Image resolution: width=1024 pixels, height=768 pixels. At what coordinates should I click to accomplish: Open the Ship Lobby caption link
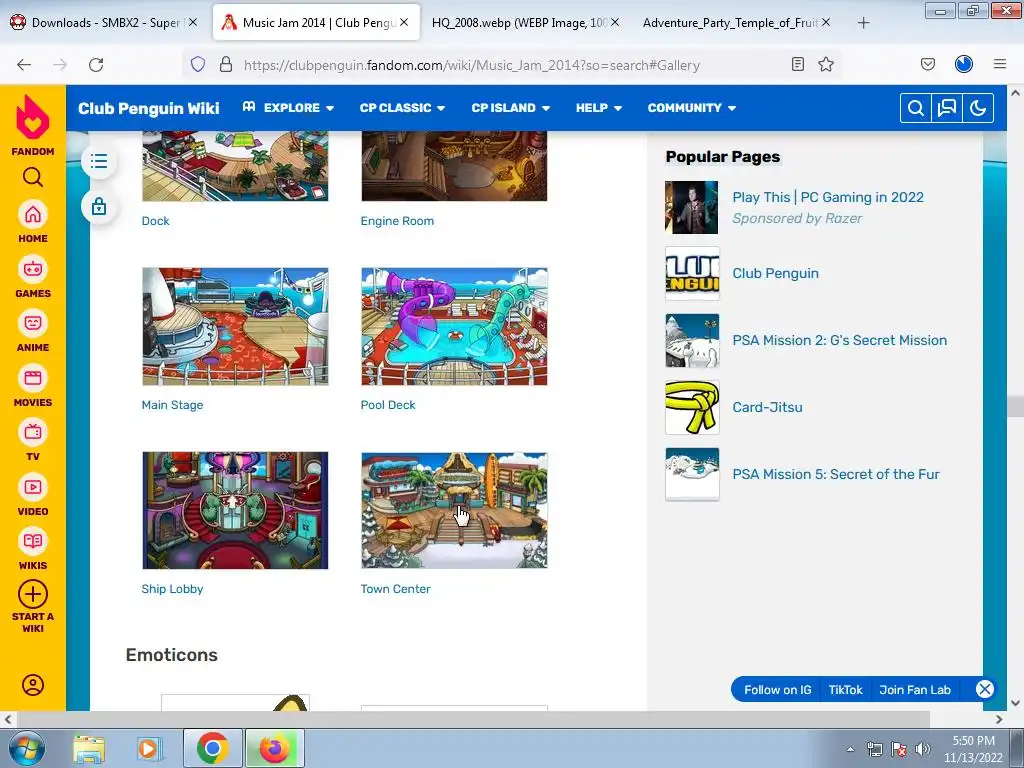click(172, 589)
